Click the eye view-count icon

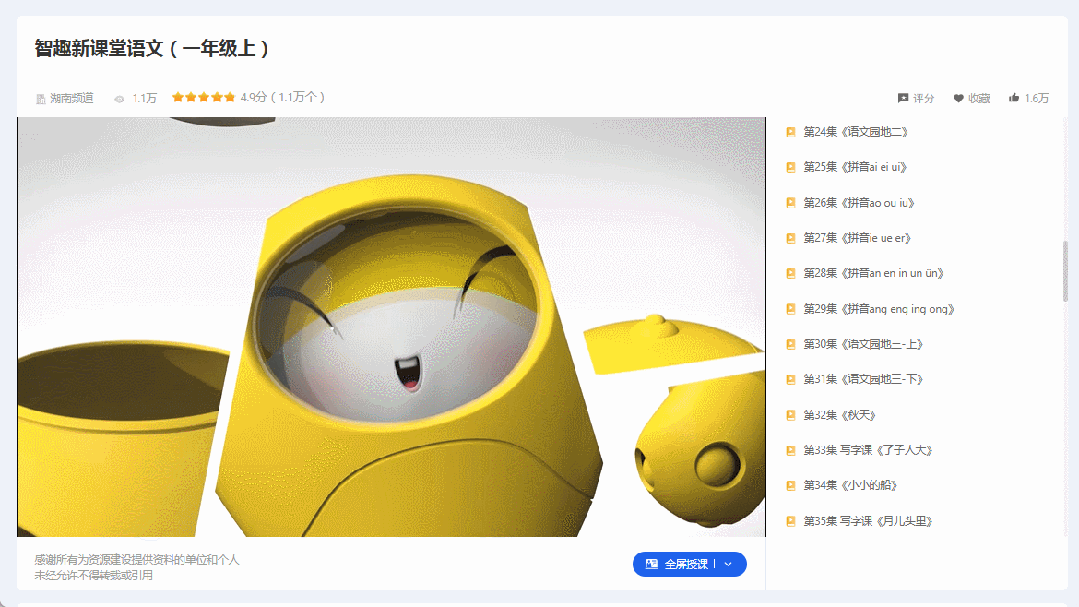[x=119, y=98]
